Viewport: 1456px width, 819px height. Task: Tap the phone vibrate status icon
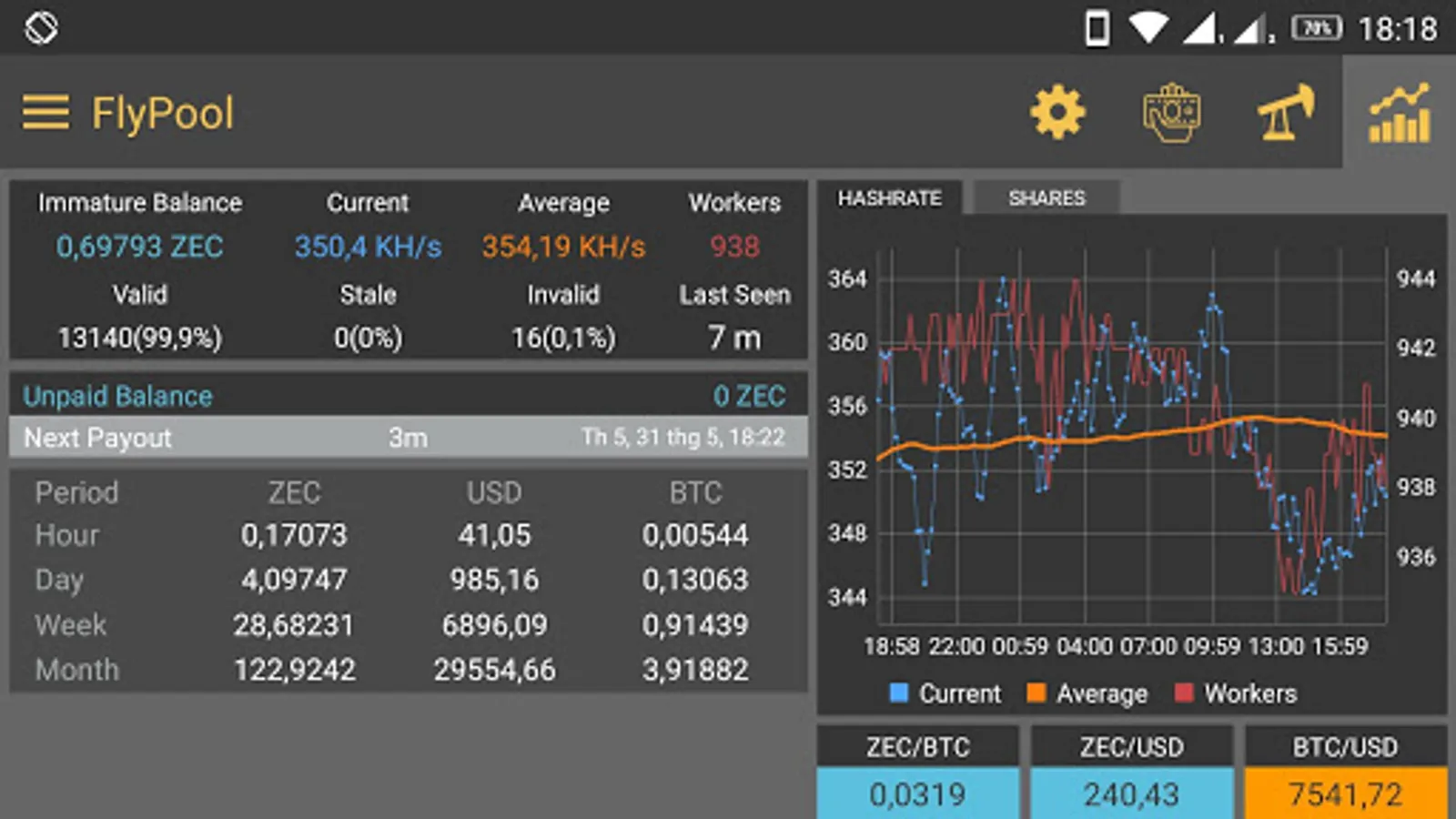pos(1097,28)
